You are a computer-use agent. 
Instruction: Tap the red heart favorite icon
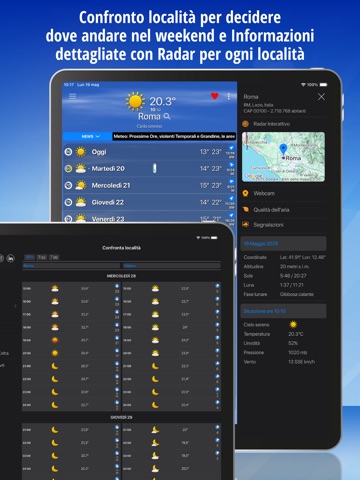click(215, 96)
